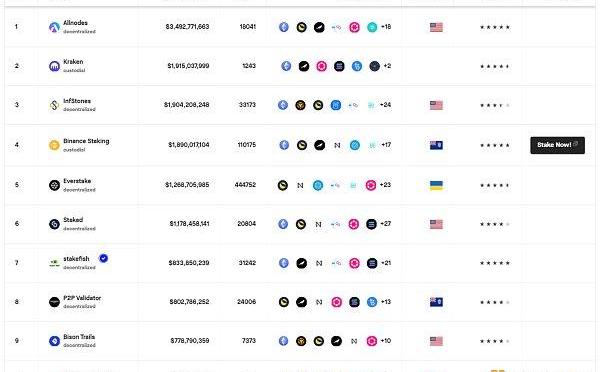Click the Ukraine flag in Everstake row

(x=436, y=186)
